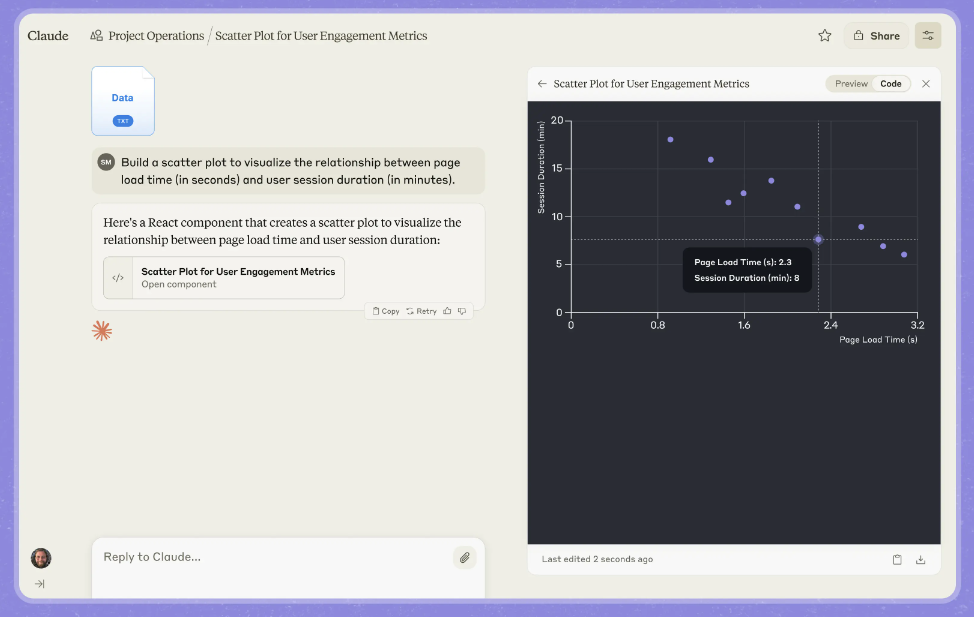Click the Claude logo
Image resolution: width=974 pixels, height=617 pixels.
48,35
